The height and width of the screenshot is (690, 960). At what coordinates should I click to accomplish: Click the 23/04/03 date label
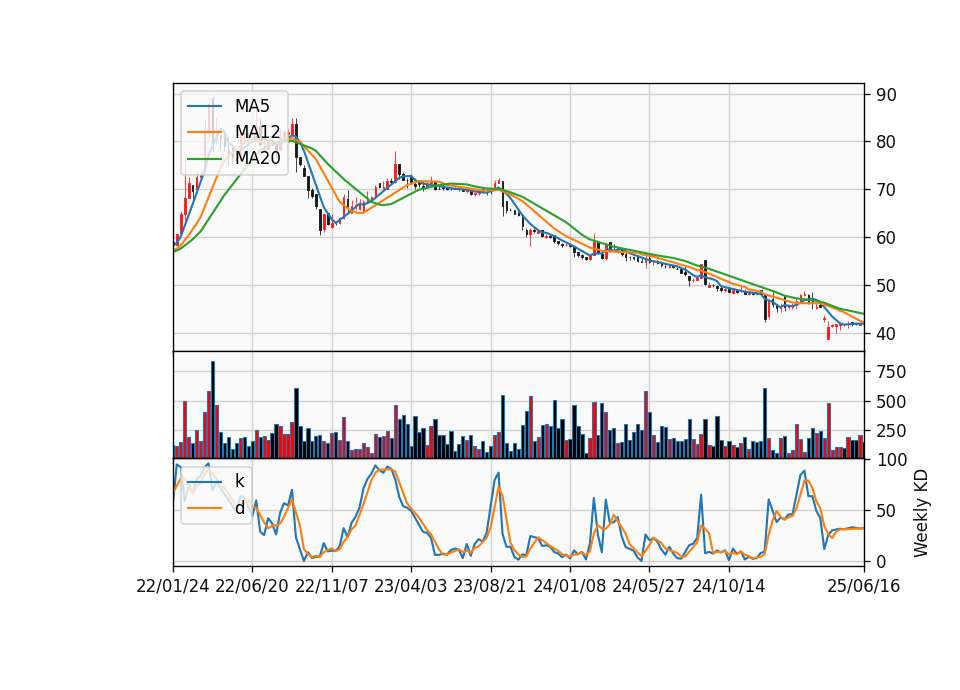(410, 586)
